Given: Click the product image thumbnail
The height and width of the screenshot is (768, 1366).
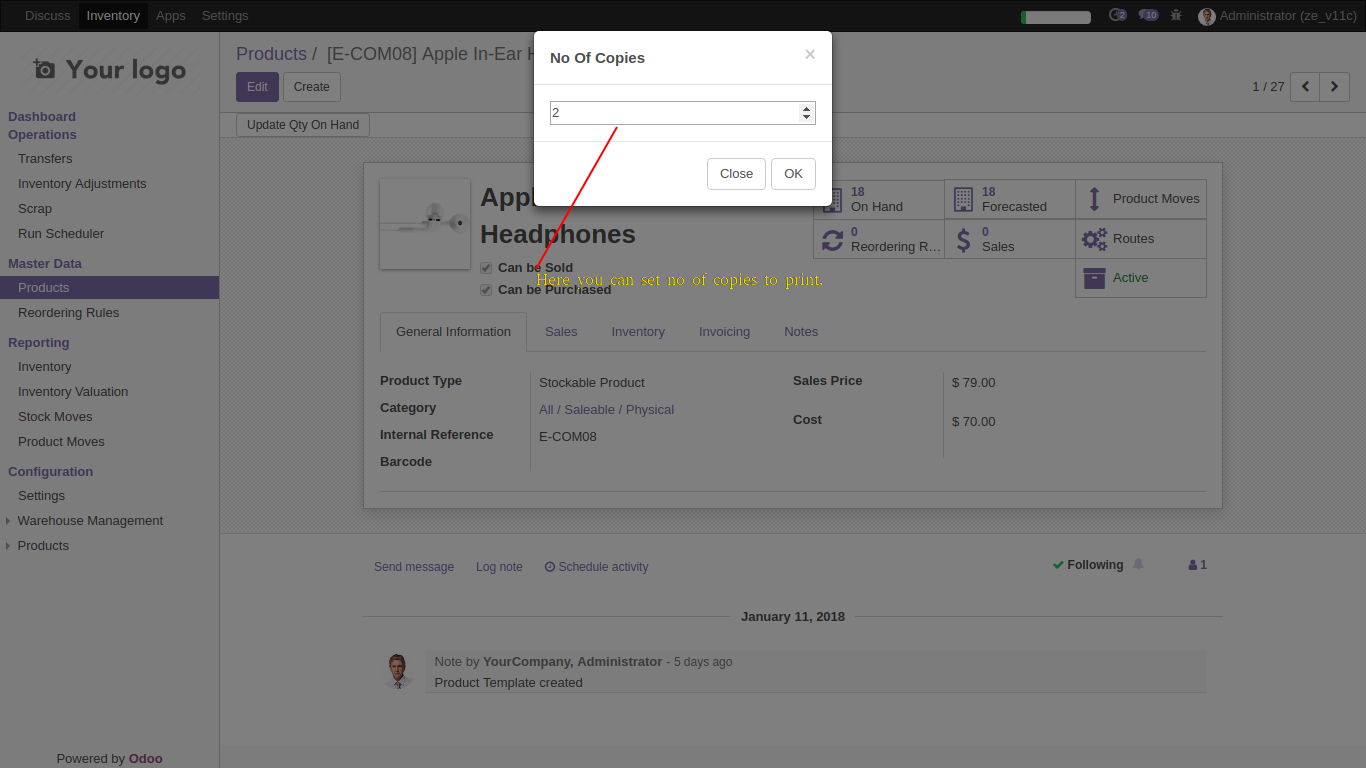Looking at the screenshot, I should tap(425, 224).
